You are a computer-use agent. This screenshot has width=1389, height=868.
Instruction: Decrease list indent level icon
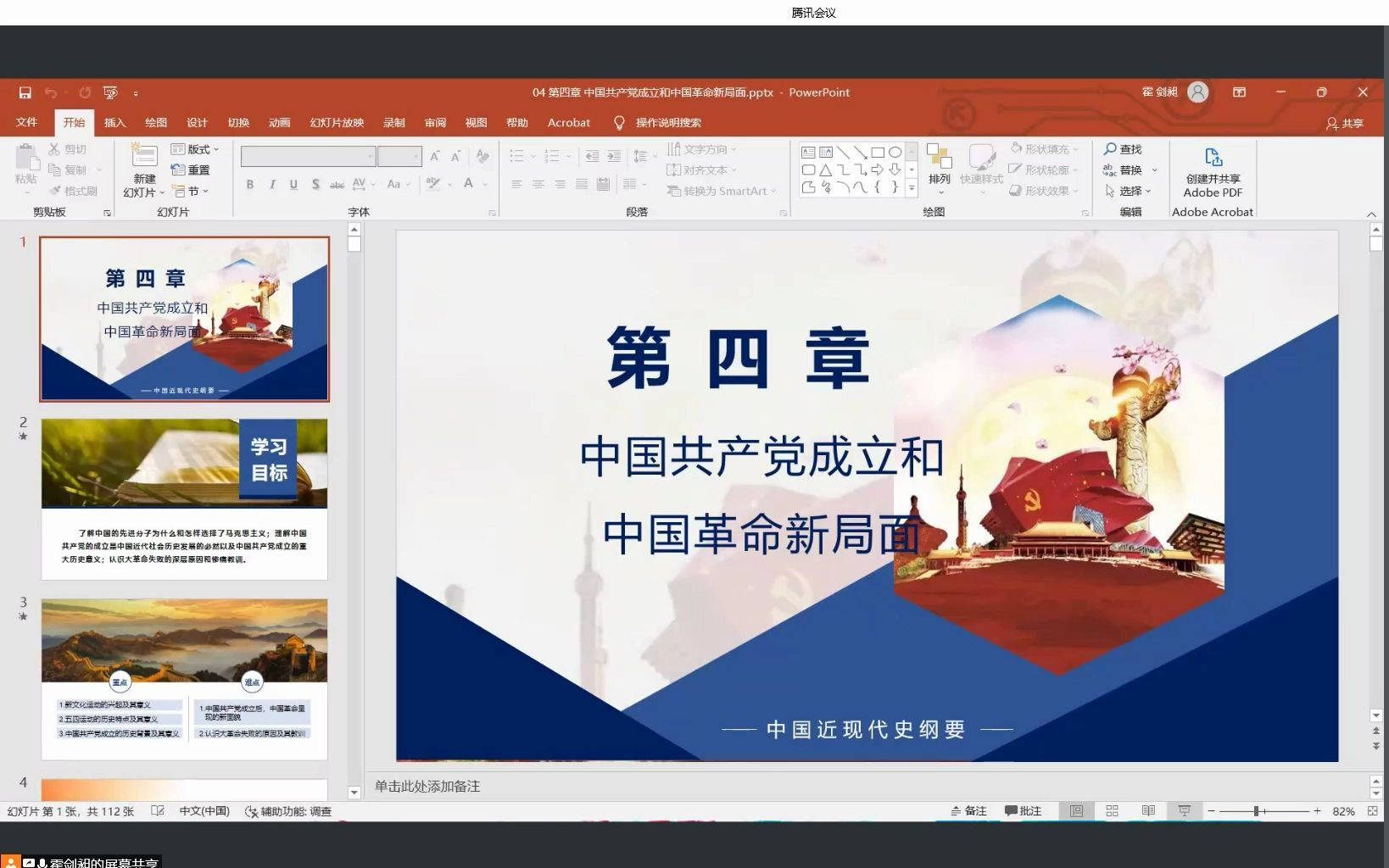click(x=592, y=156)
